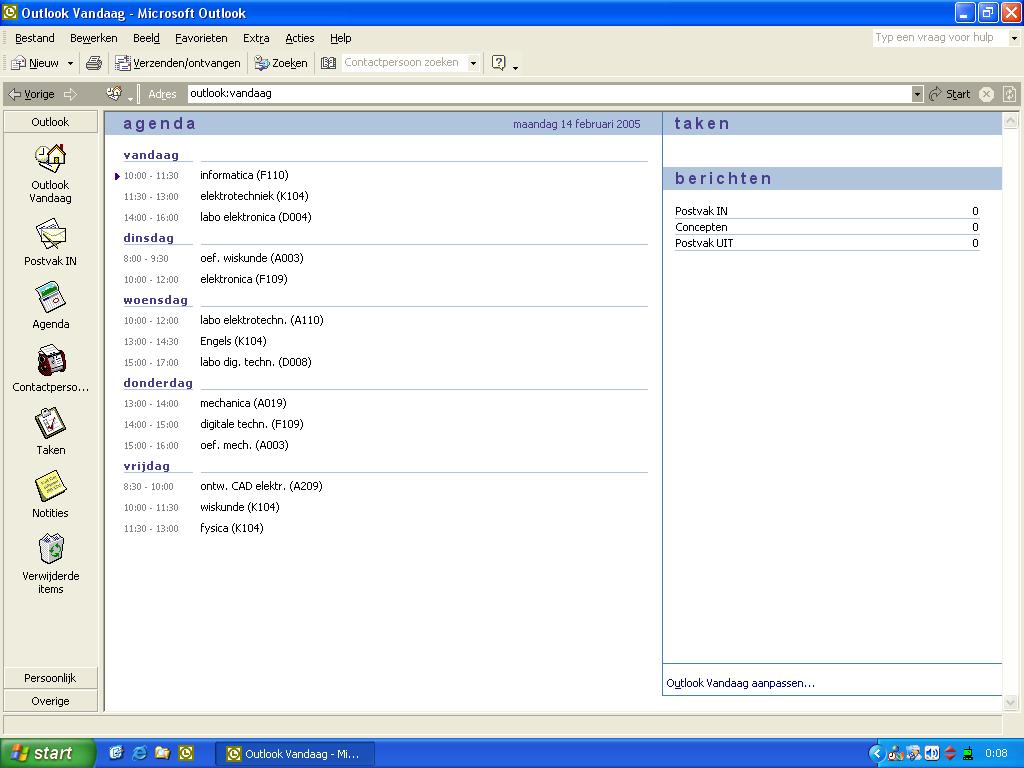The height and width of the screenshot is (768, 1024).
Task: Click the Start go button in address bar
Action: [x=950, y=94]
